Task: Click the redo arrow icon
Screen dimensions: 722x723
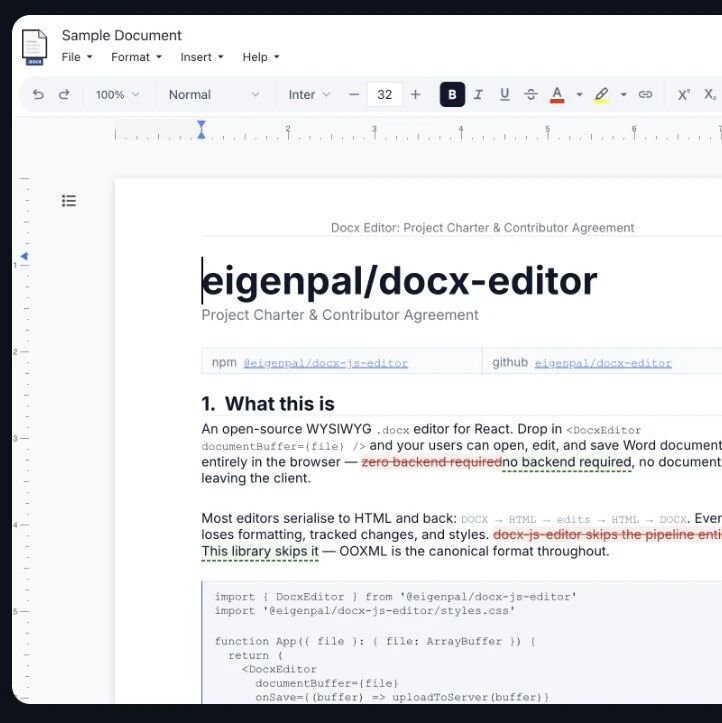Action: tap(64, 95)
